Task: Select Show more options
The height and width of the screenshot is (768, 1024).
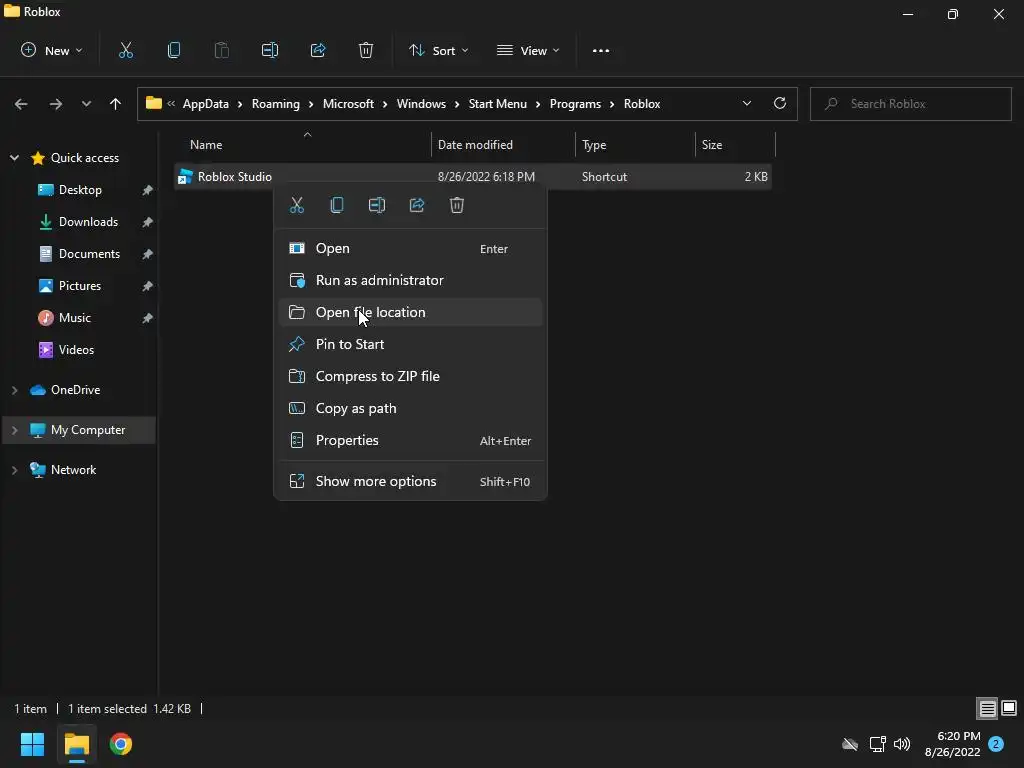Action: tap(410, 481)
